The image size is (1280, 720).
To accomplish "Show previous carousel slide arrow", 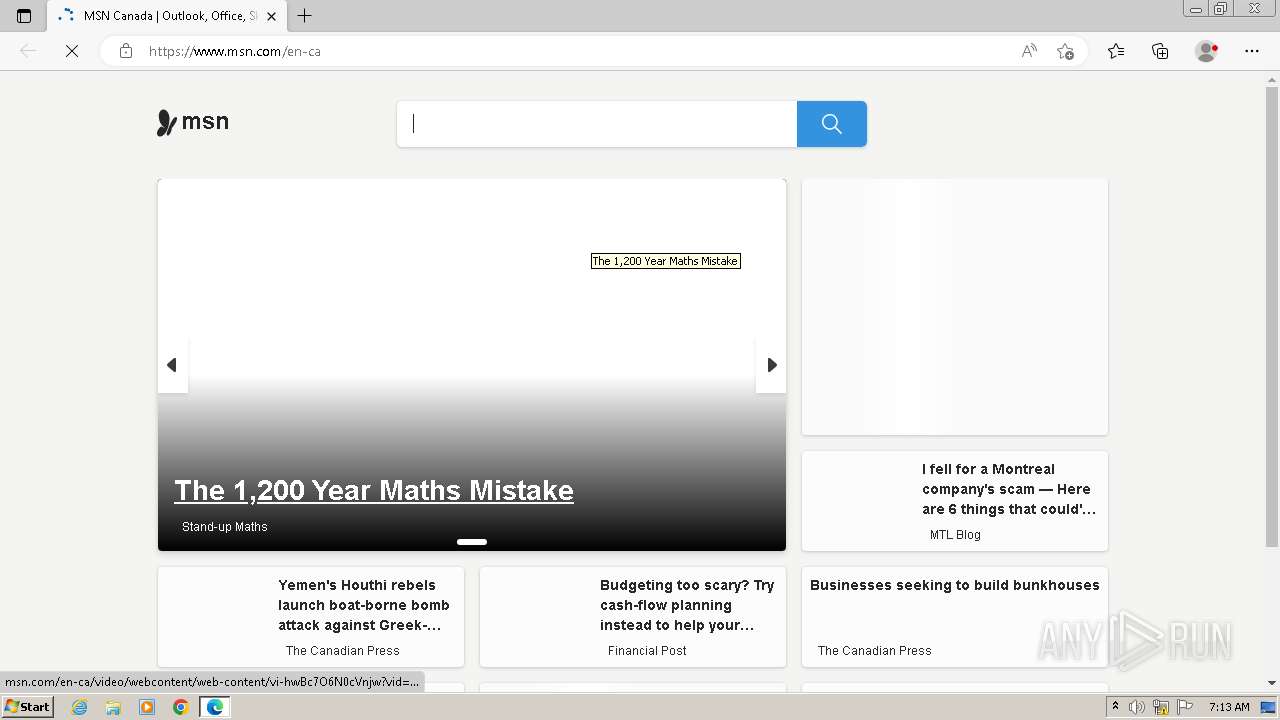I will click(x=172, y=365).
